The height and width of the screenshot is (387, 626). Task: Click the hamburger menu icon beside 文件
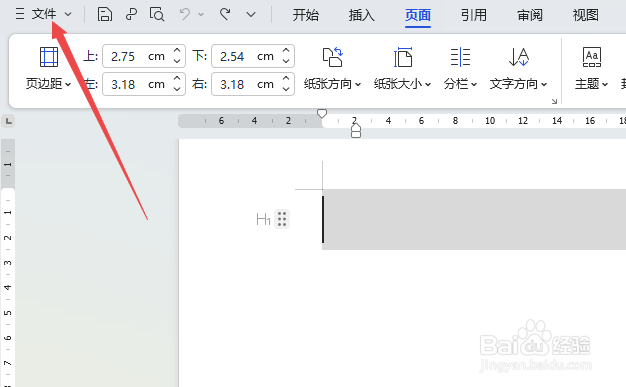click(x=20, y=14)
